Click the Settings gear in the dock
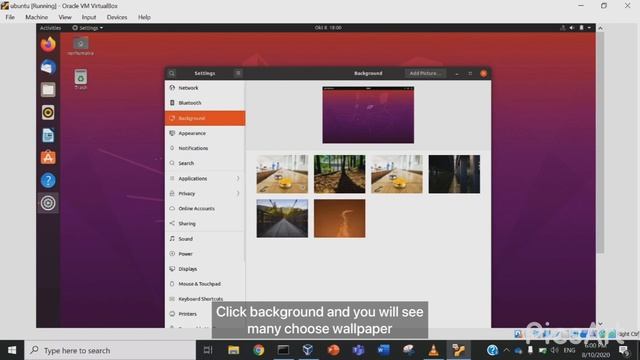Viewport: 640px width, 360px height. [48, 203]
